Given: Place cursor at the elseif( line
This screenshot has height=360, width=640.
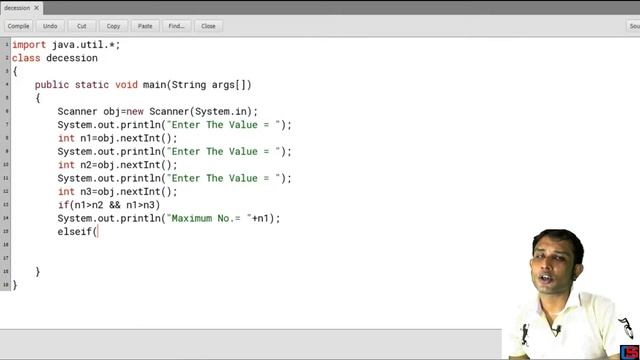Looking at the screenshot, I should [x=78, y=231].
